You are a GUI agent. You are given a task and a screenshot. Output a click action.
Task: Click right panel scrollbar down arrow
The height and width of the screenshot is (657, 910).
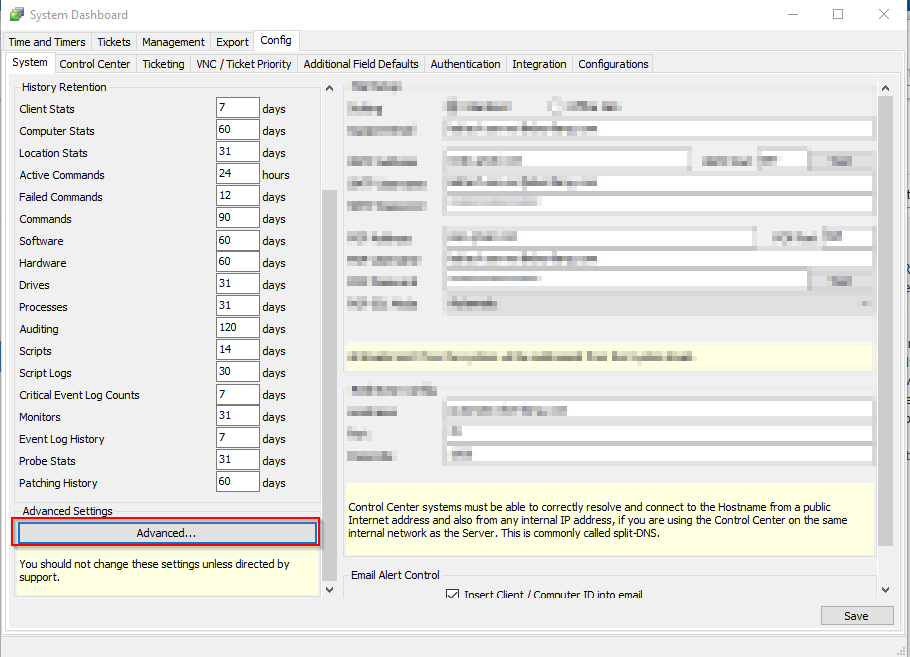[x=884, y=591]
